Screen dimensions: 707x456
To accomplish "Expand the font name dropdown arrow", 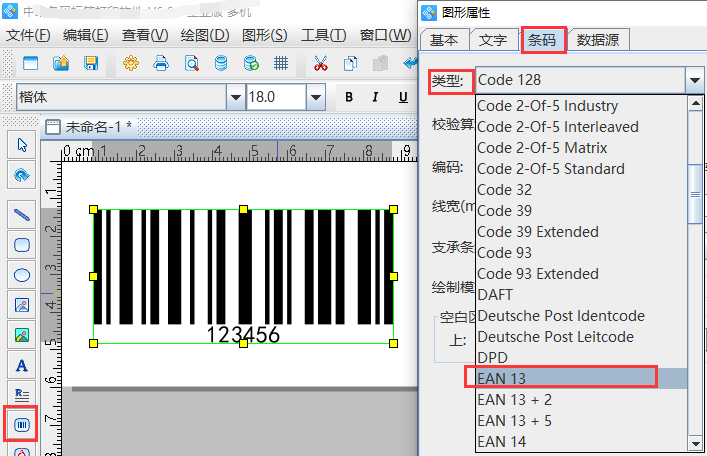I will pyautogui.click(x=235, y=97).
